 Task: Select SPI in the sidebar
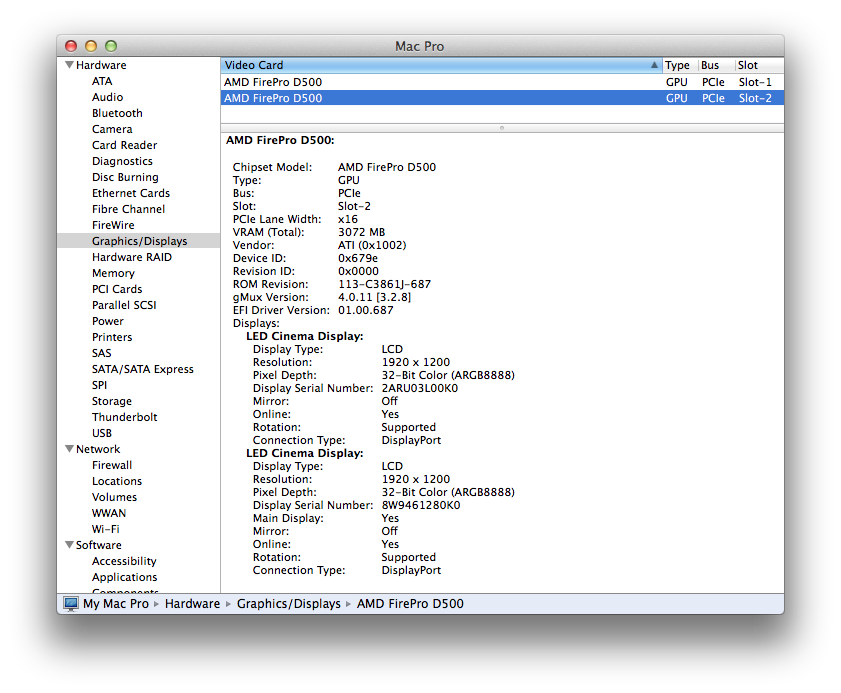[99, 385]
